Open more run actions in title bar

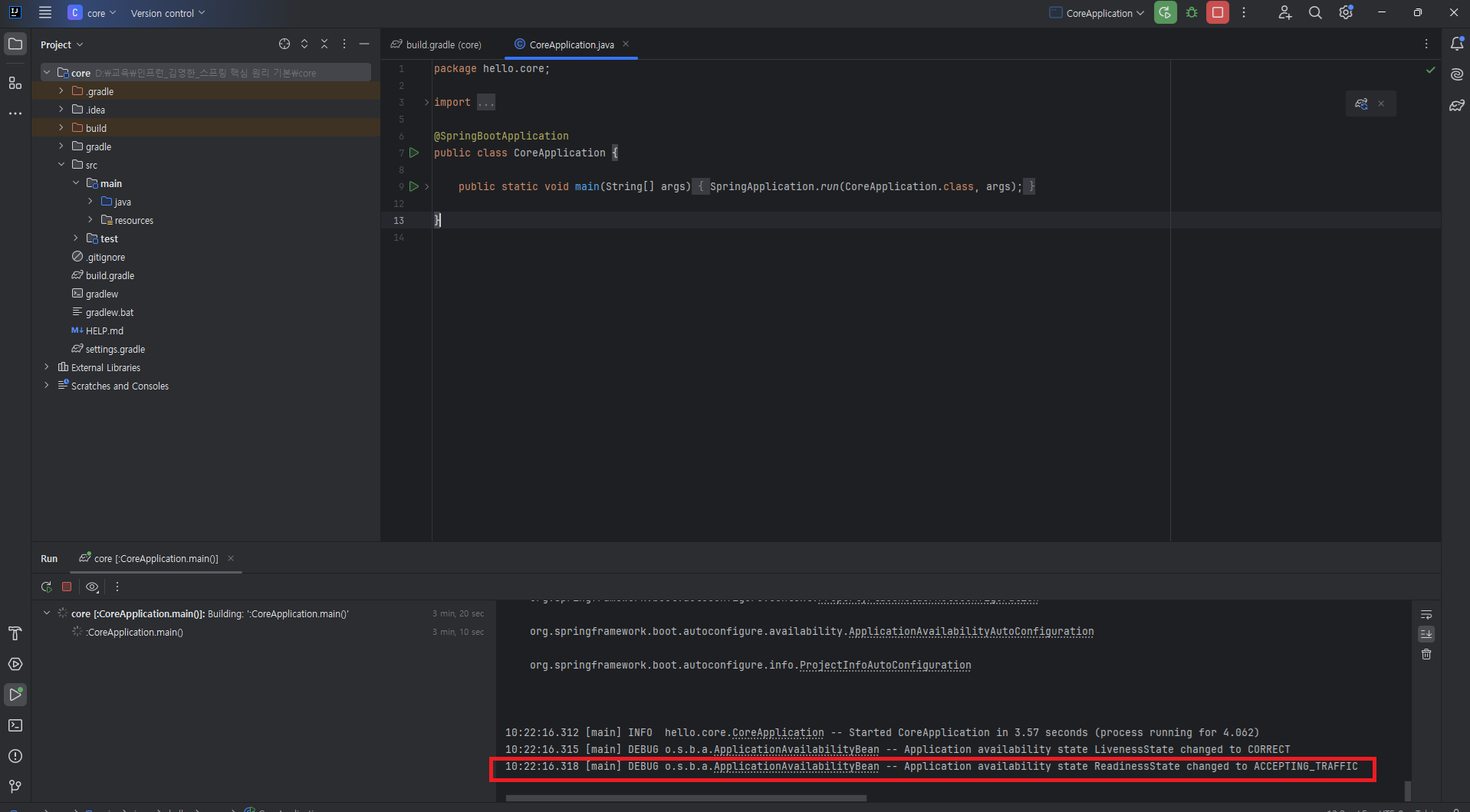(x=1244, y=12)
